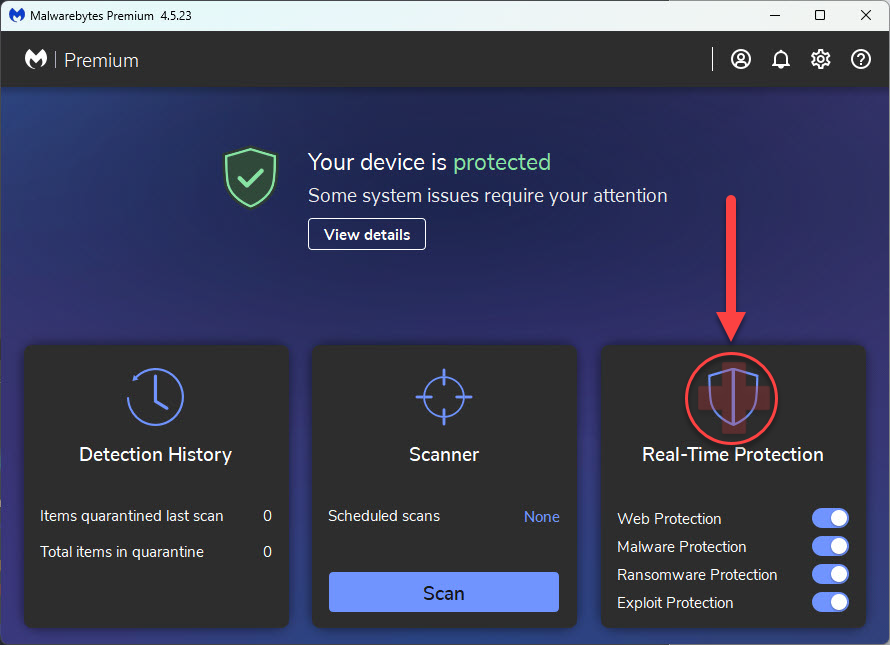
Task: Click the Detection History clock icon
Action: pos(155,396)
